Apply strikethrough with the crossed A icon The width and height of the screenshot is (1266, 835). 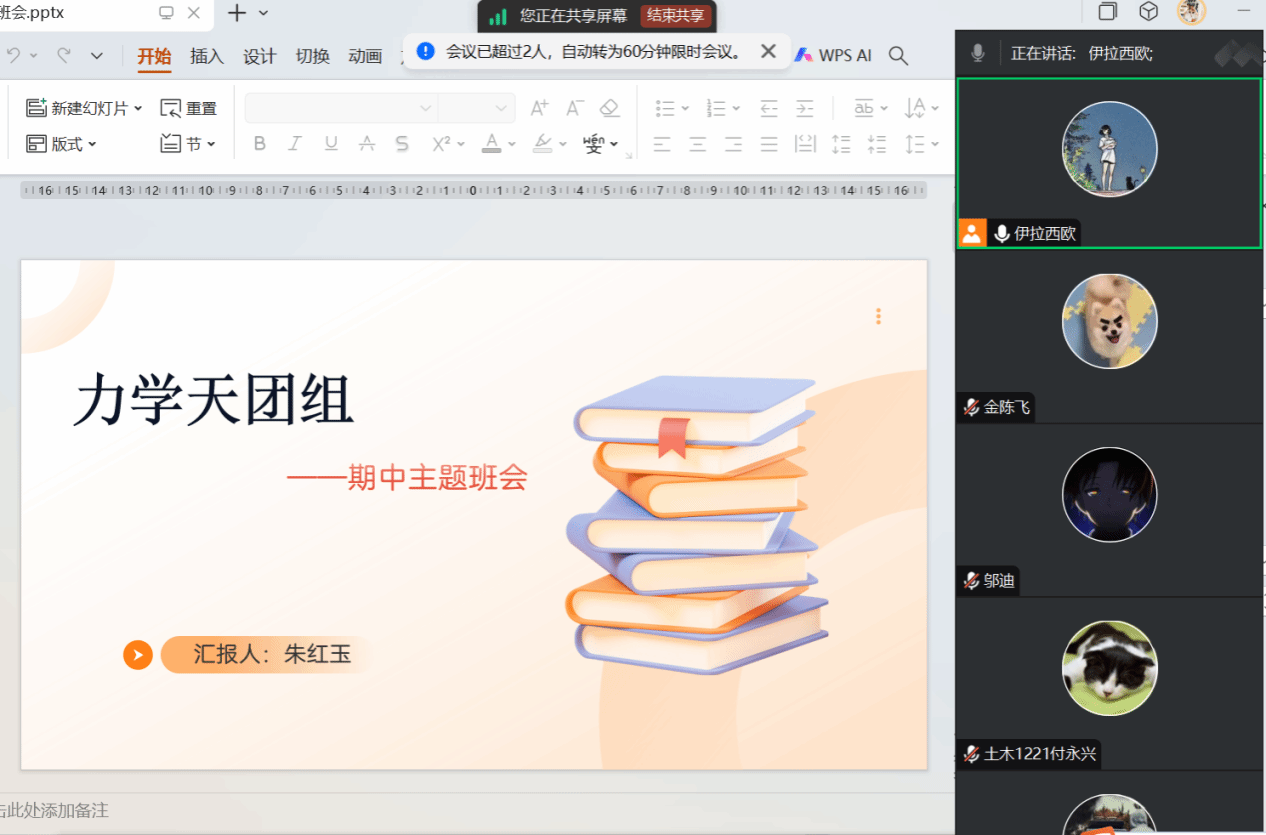coord(367,144)
